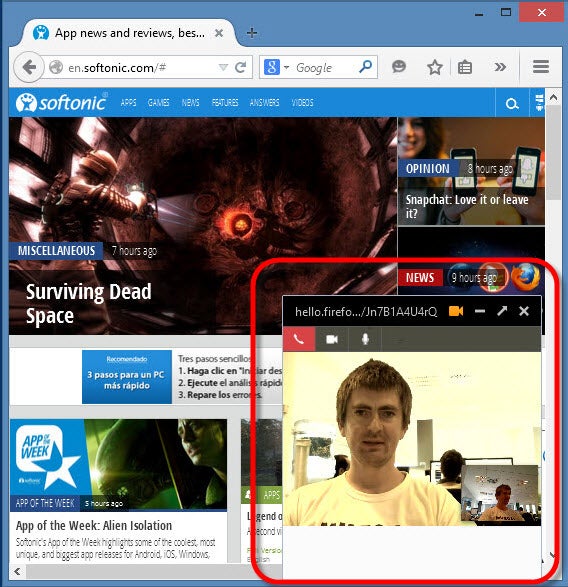The image size is (568, 587).
Task: Open the FEATURES section
Action: (x=225, y=103)
